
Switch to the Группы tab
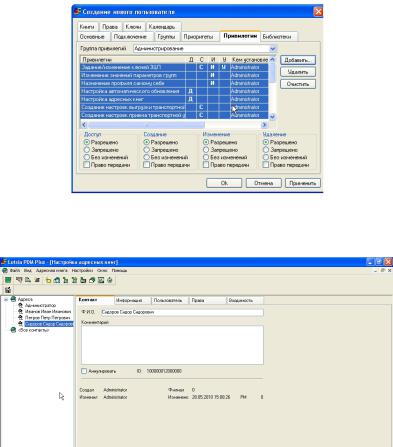166,37
